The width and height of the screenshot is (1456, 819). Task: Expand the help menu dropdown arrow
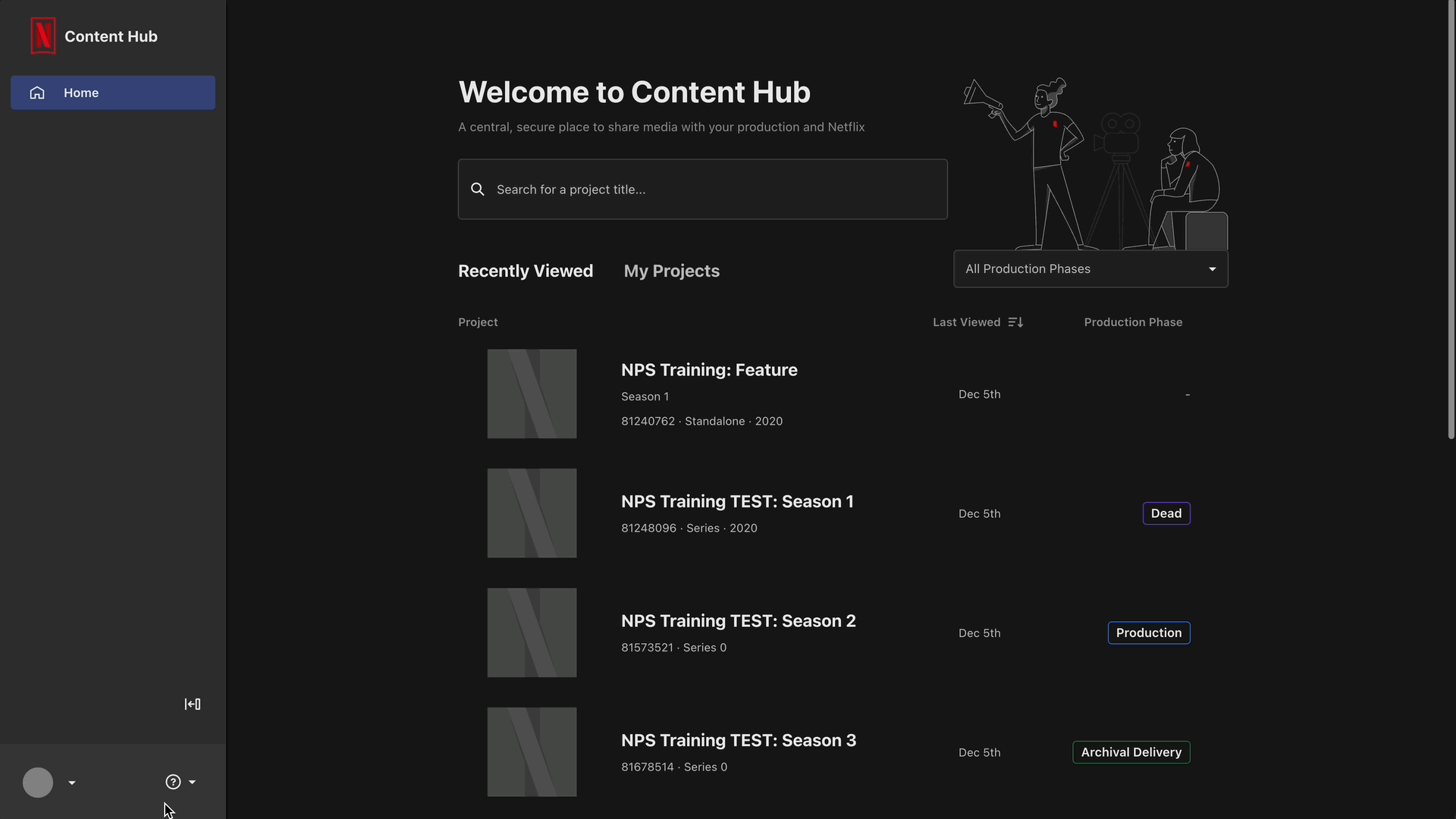193,782
